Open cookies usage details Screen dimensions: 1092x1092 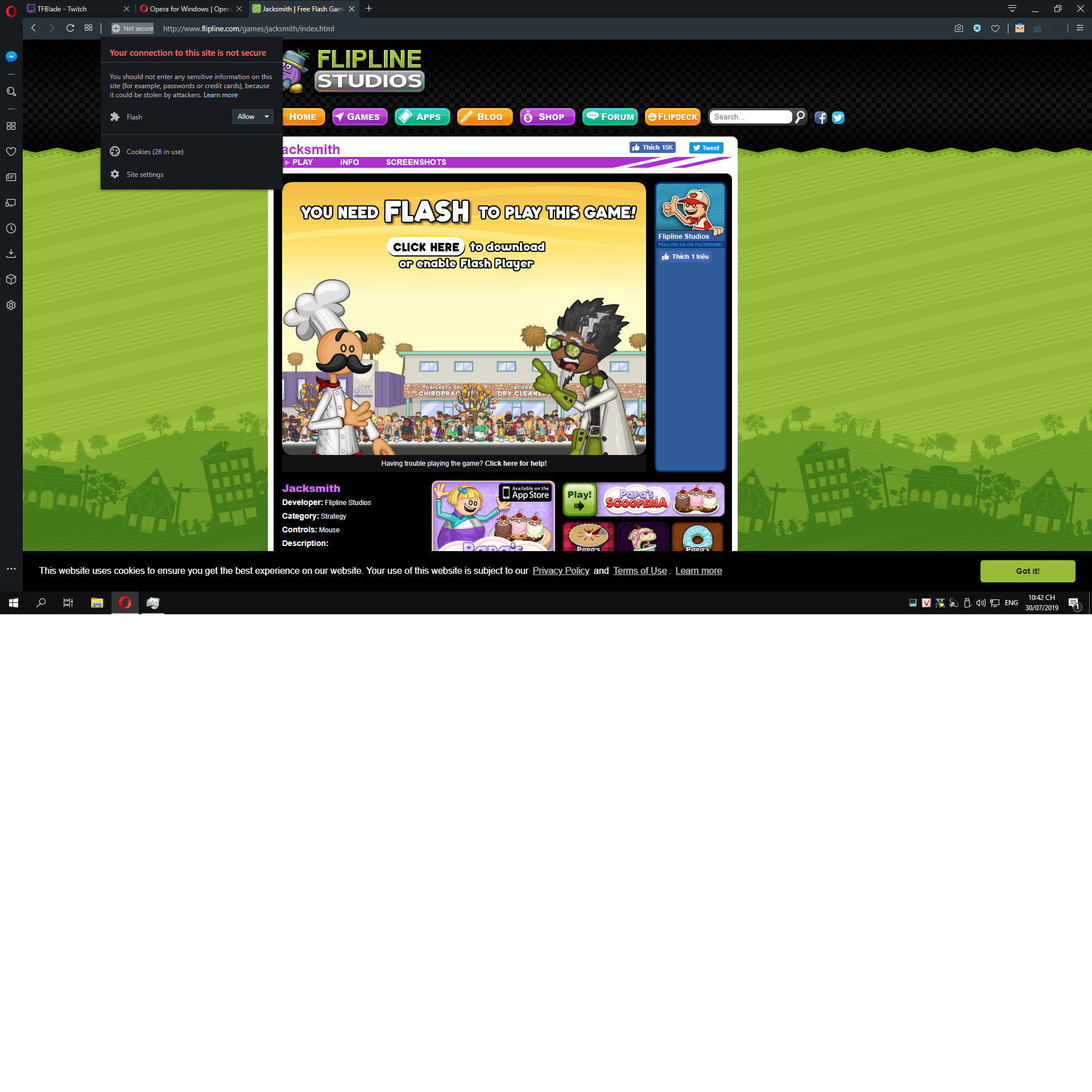(155, 151)
